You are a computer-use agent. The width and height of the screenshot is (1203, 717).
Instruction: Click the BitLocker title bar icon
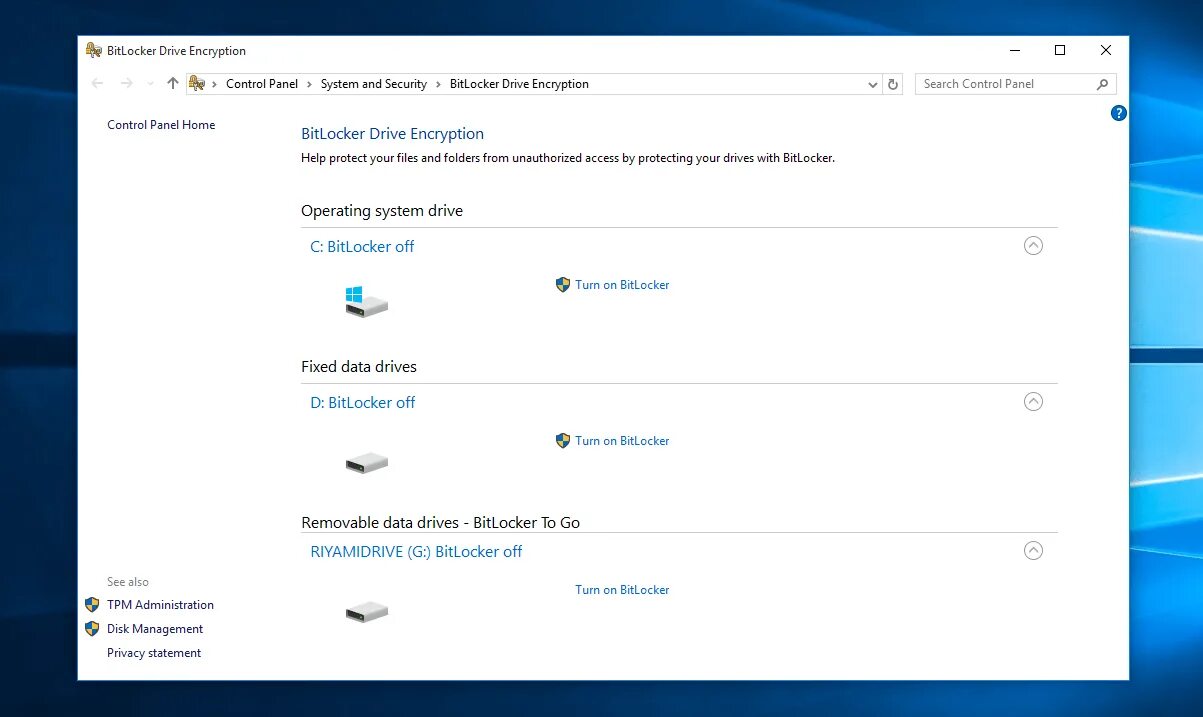[x=94, y=50]
